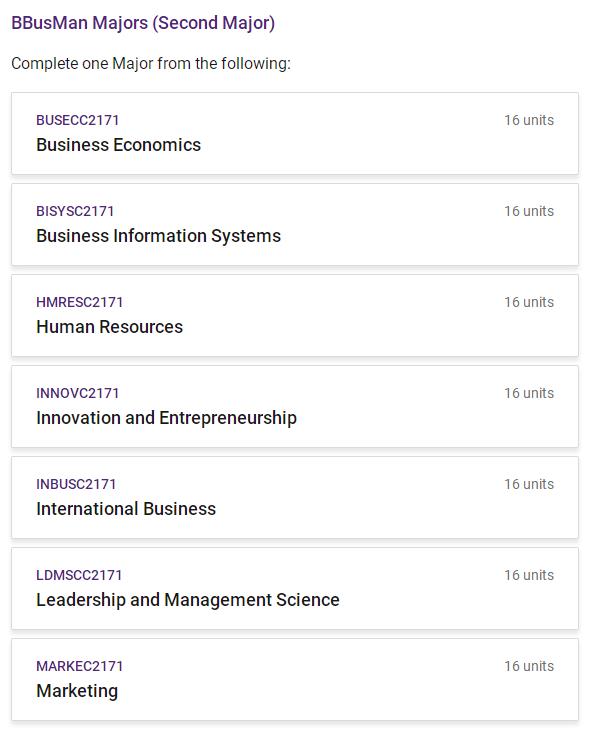Click the LDMSCC2171 code label

pos(79,576)
